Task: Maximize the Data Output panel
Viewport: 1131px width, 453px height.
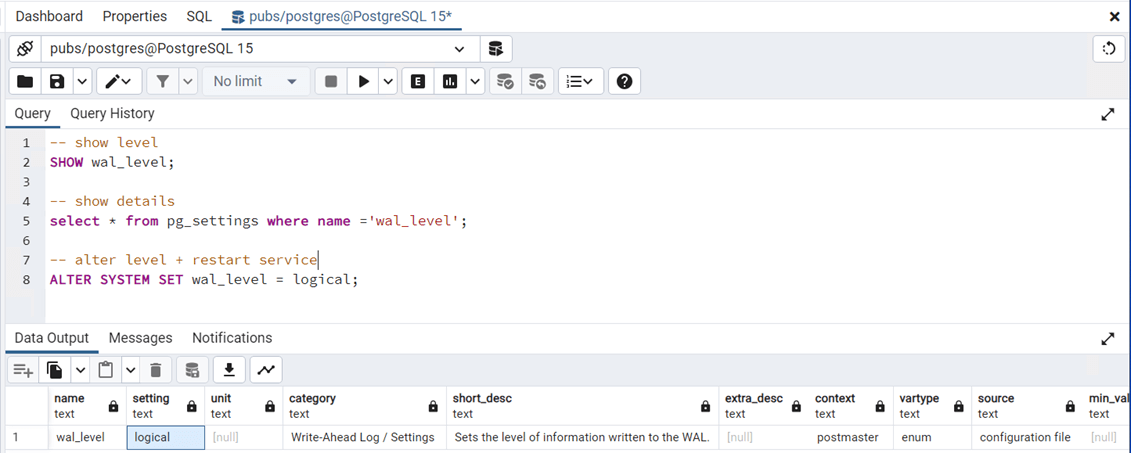Action: tap(1108, 338)
